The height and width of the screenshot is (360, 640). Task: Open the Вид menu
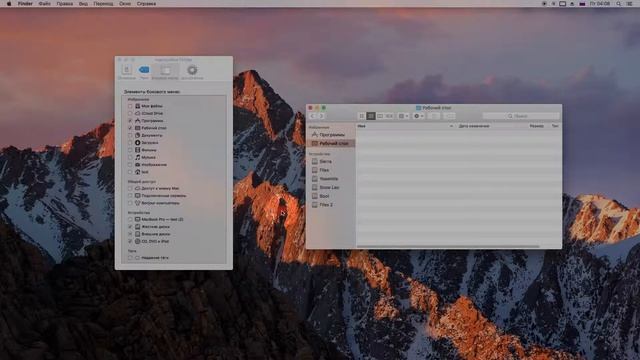(83, 4)
